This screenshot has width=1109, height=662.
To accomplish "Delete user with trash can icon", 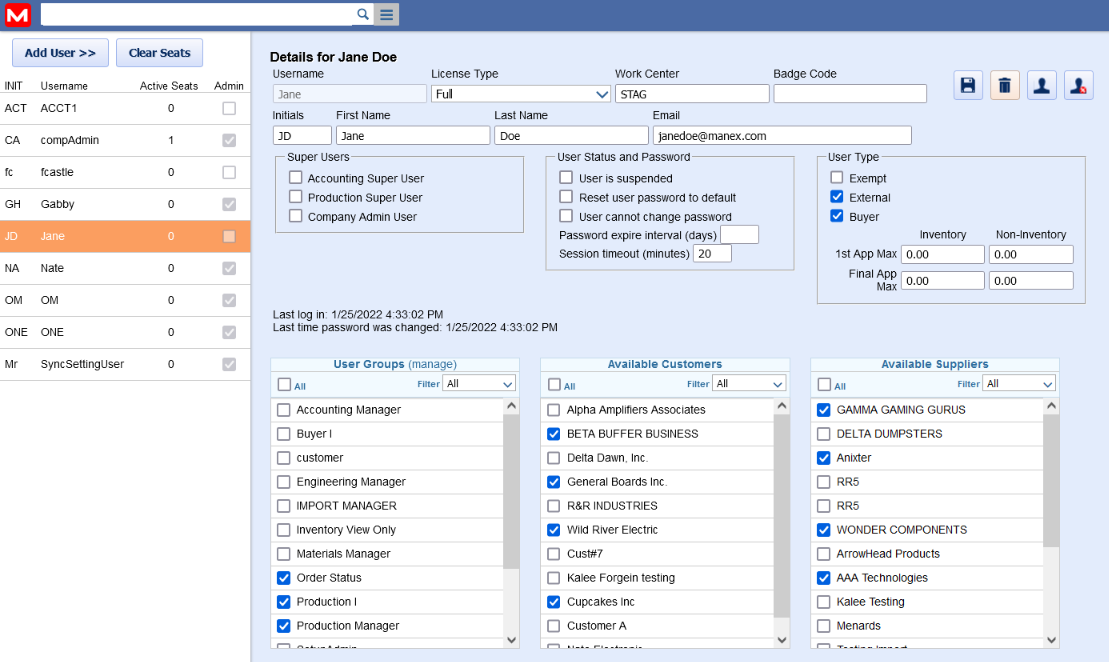I will 1004,86.
